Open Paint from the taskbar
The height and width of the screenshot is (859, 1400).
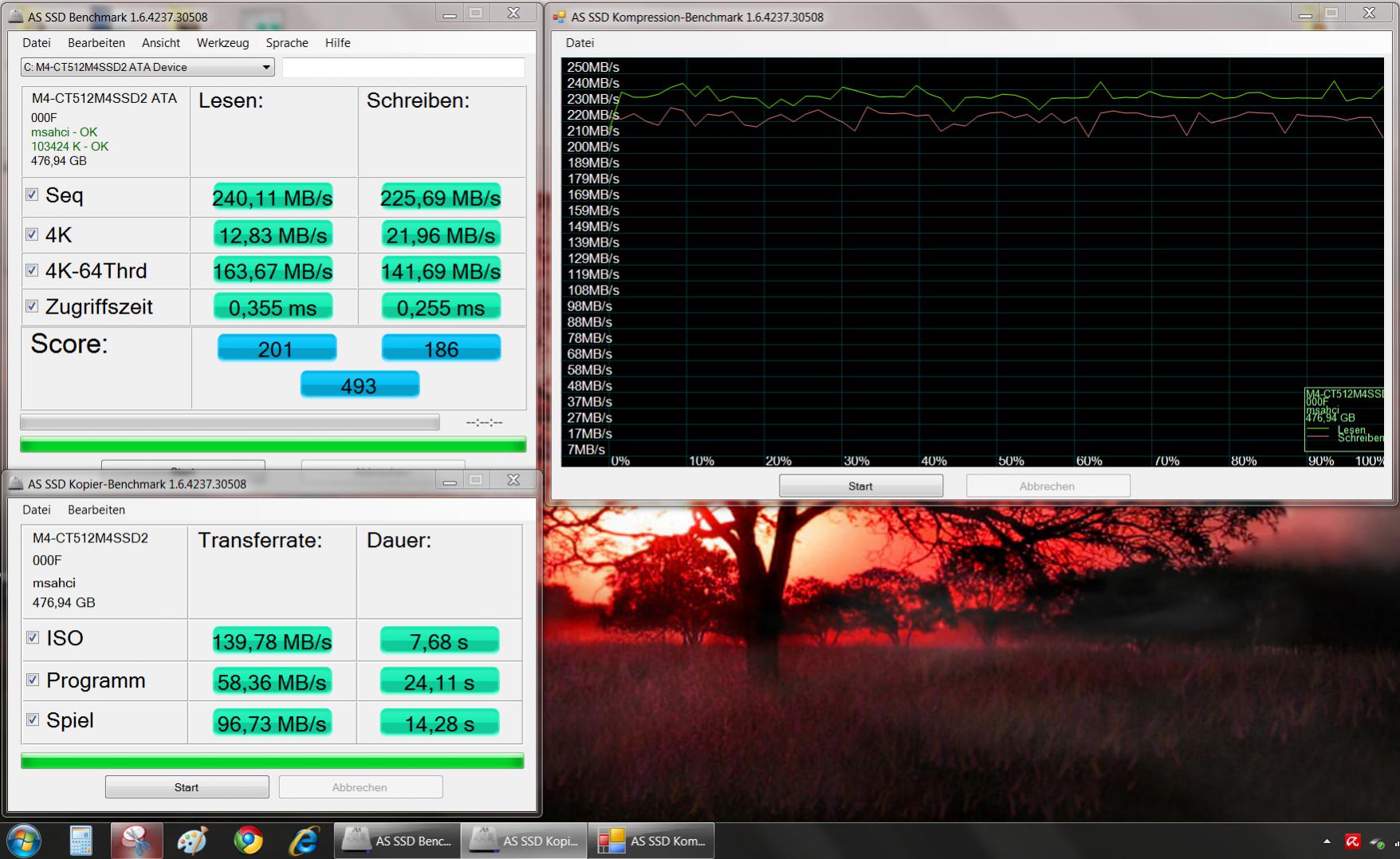point(192,841)
